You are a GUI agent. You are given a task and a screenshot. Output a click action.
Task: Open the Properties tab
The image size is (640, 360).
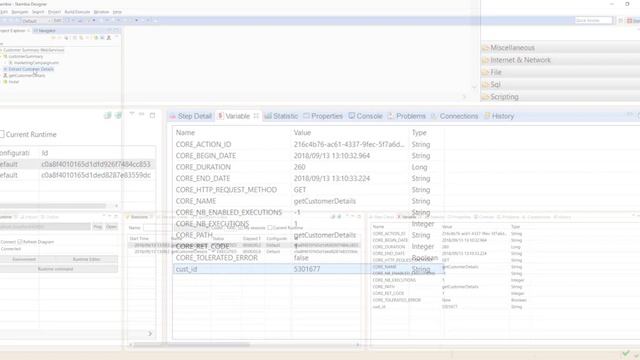point(323,116)
